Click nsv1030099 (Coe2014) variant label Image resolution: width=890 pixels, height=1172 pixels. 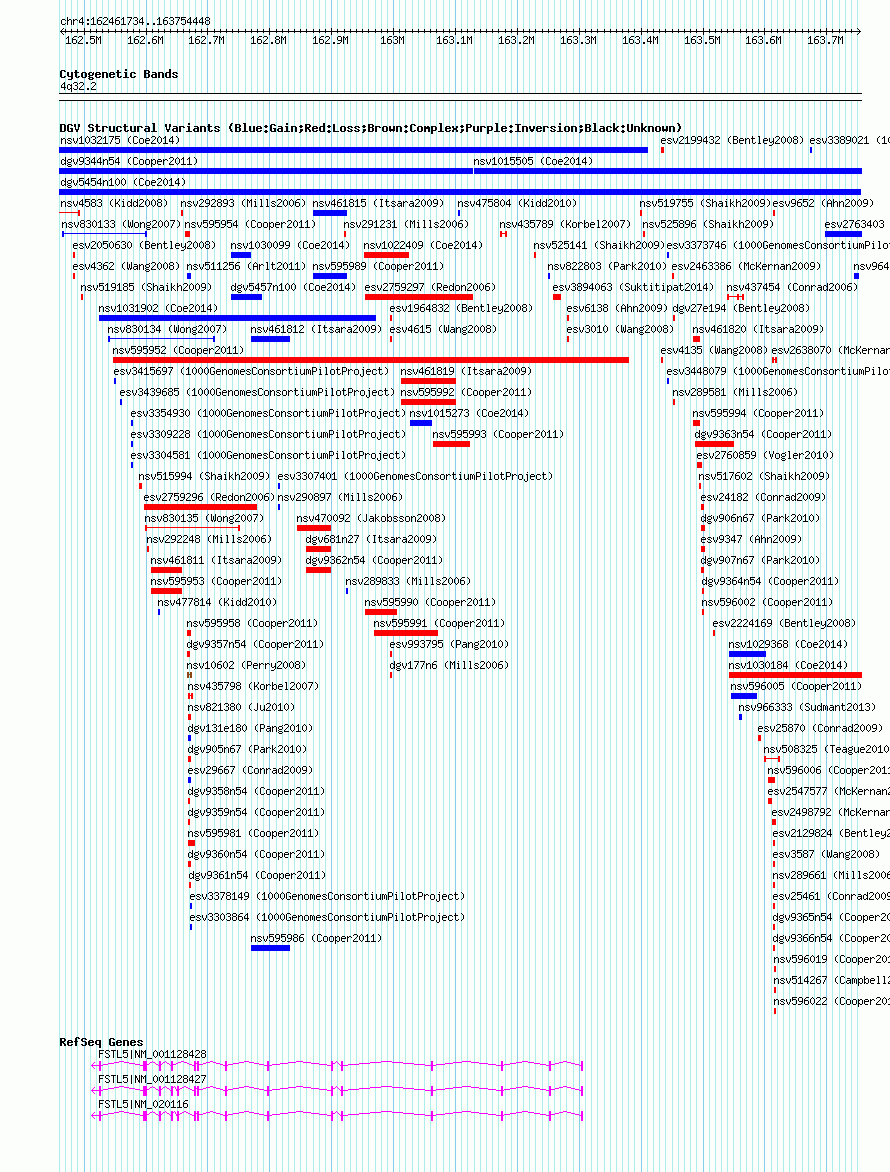coord(290,244)
